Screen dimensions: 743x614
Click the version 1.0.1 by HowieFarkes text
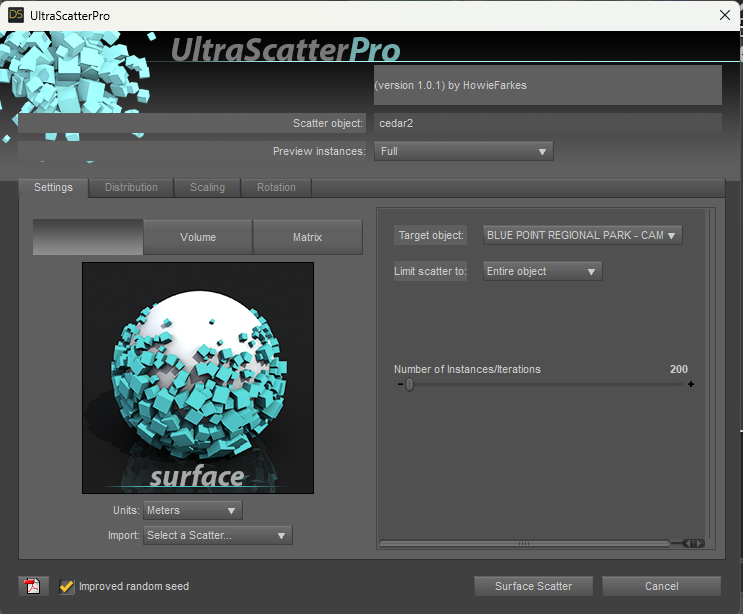pos(451,85)
